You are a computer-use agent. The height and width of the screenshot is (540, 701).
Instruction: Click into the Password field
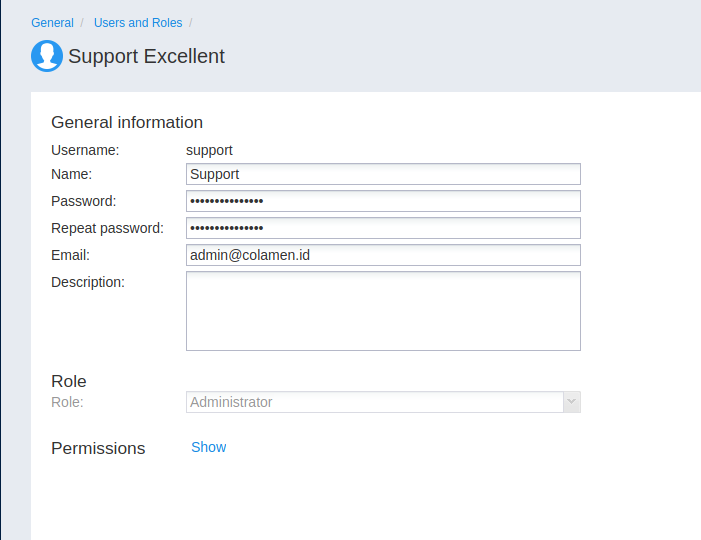coord(383,201)
